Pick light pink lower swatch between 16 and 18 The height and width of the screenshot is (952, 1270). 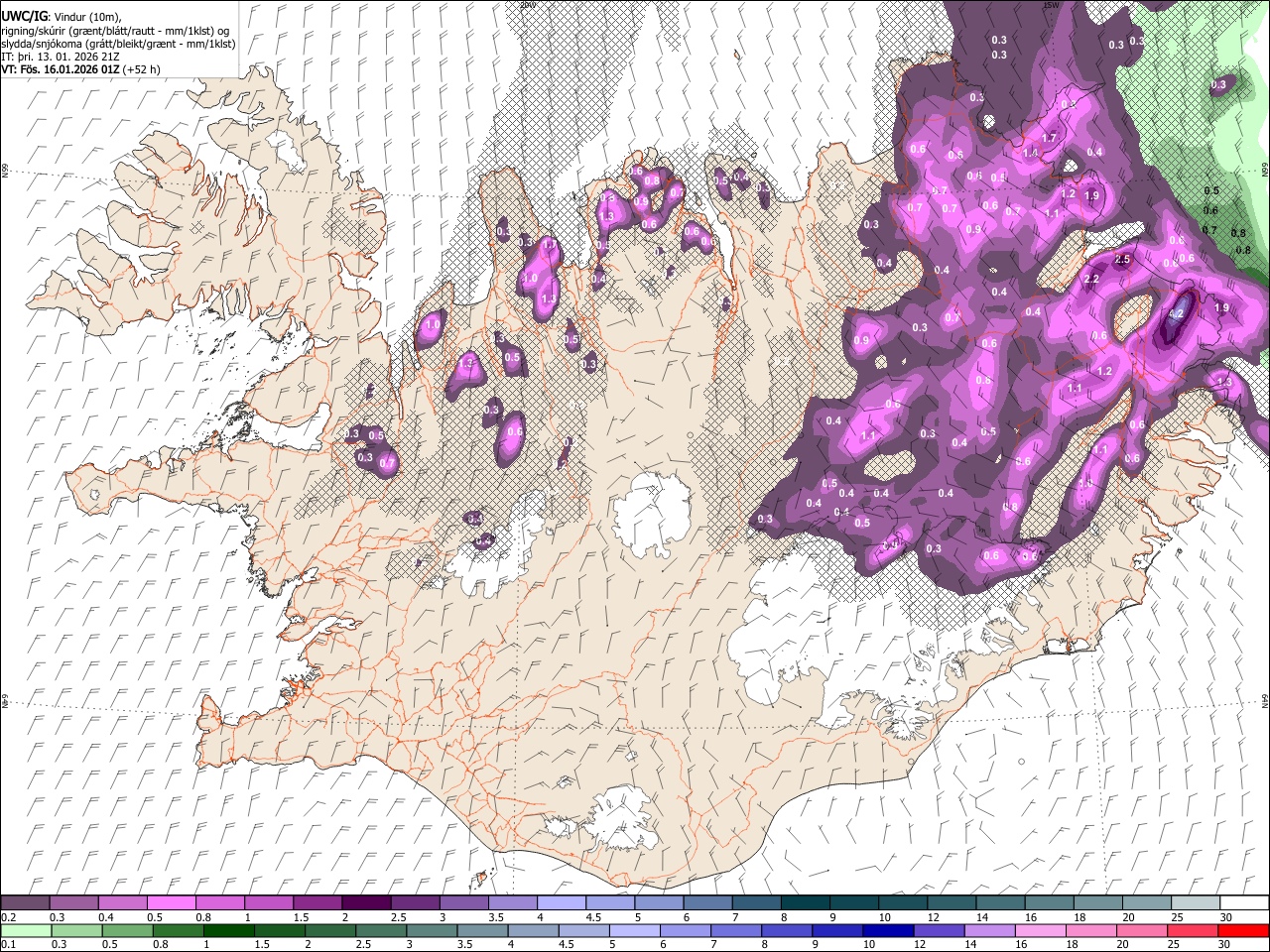(1042, 930)
